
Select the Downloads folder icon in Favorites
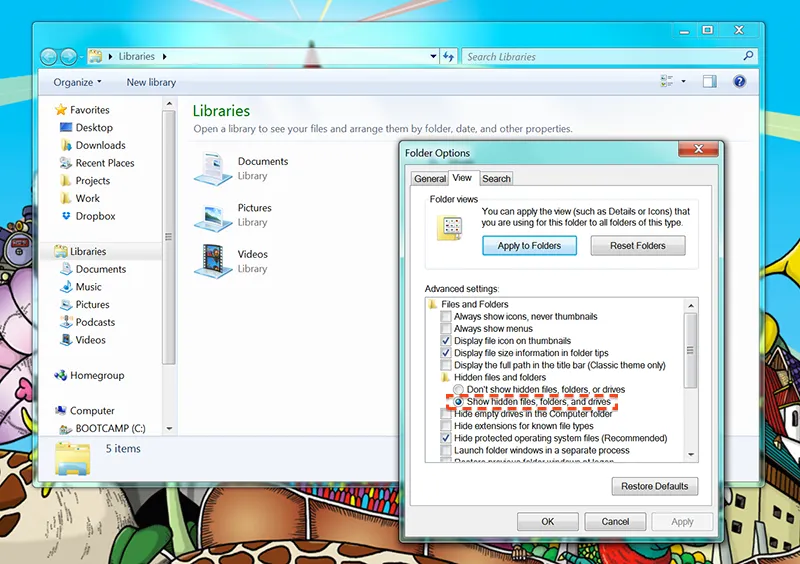click(x=66, y=145)
